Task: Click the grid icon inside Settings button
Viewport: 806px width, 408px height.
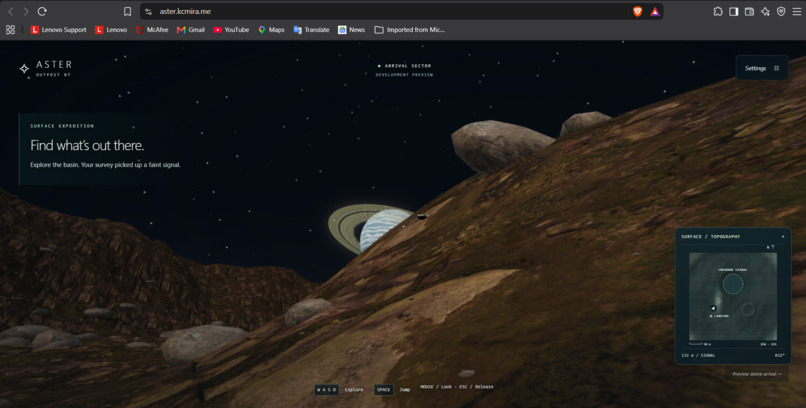Action: pos(776,68)
